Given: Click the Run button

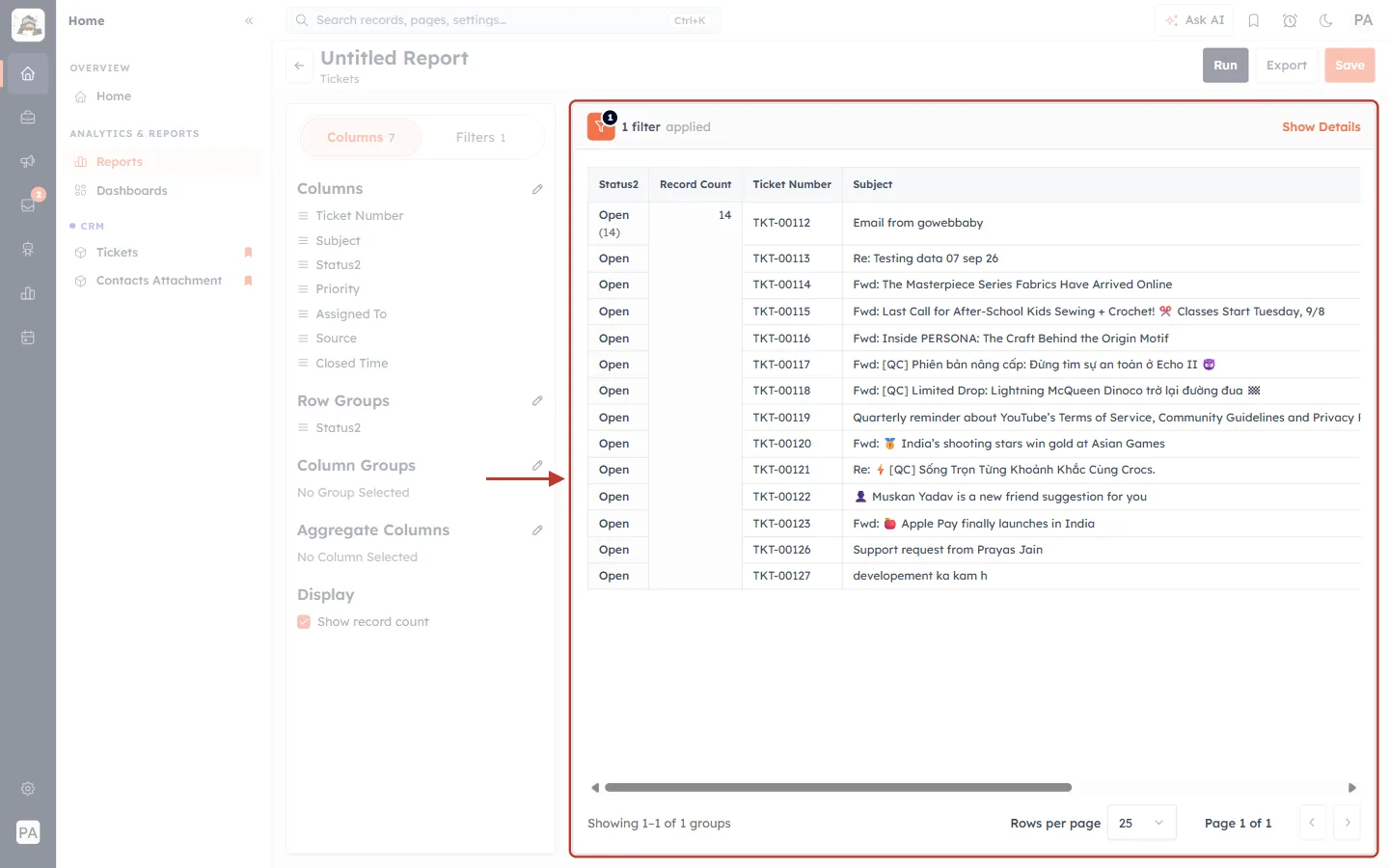Looking at the screenshot, I should 1225,66.
